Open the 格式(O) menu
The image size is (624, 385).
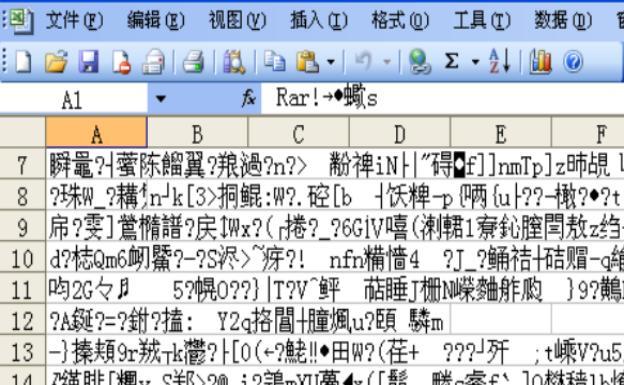point(400,20)
